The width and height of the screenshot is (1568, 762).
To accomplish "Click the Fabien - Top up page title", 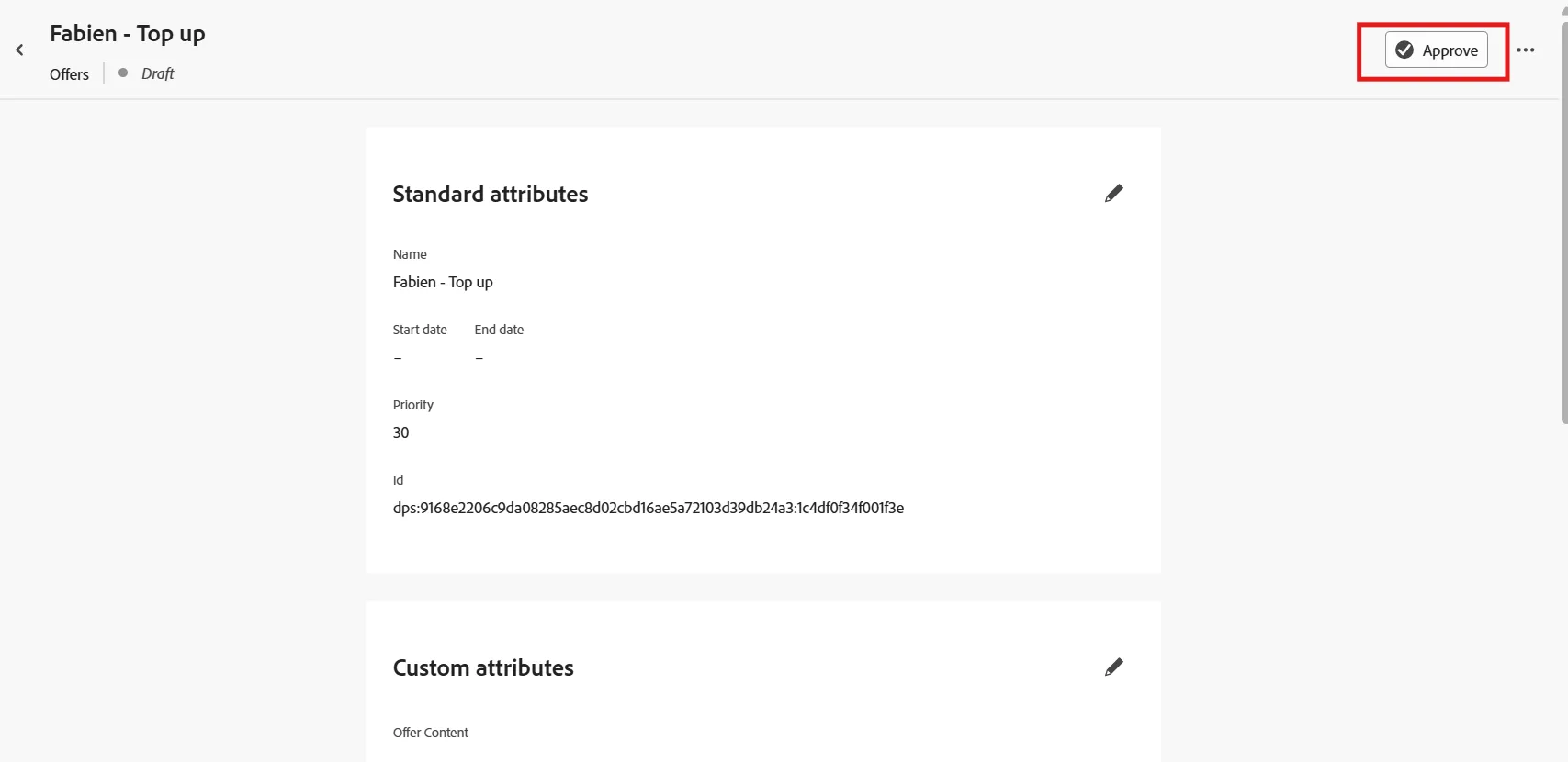I will [128, 34].
